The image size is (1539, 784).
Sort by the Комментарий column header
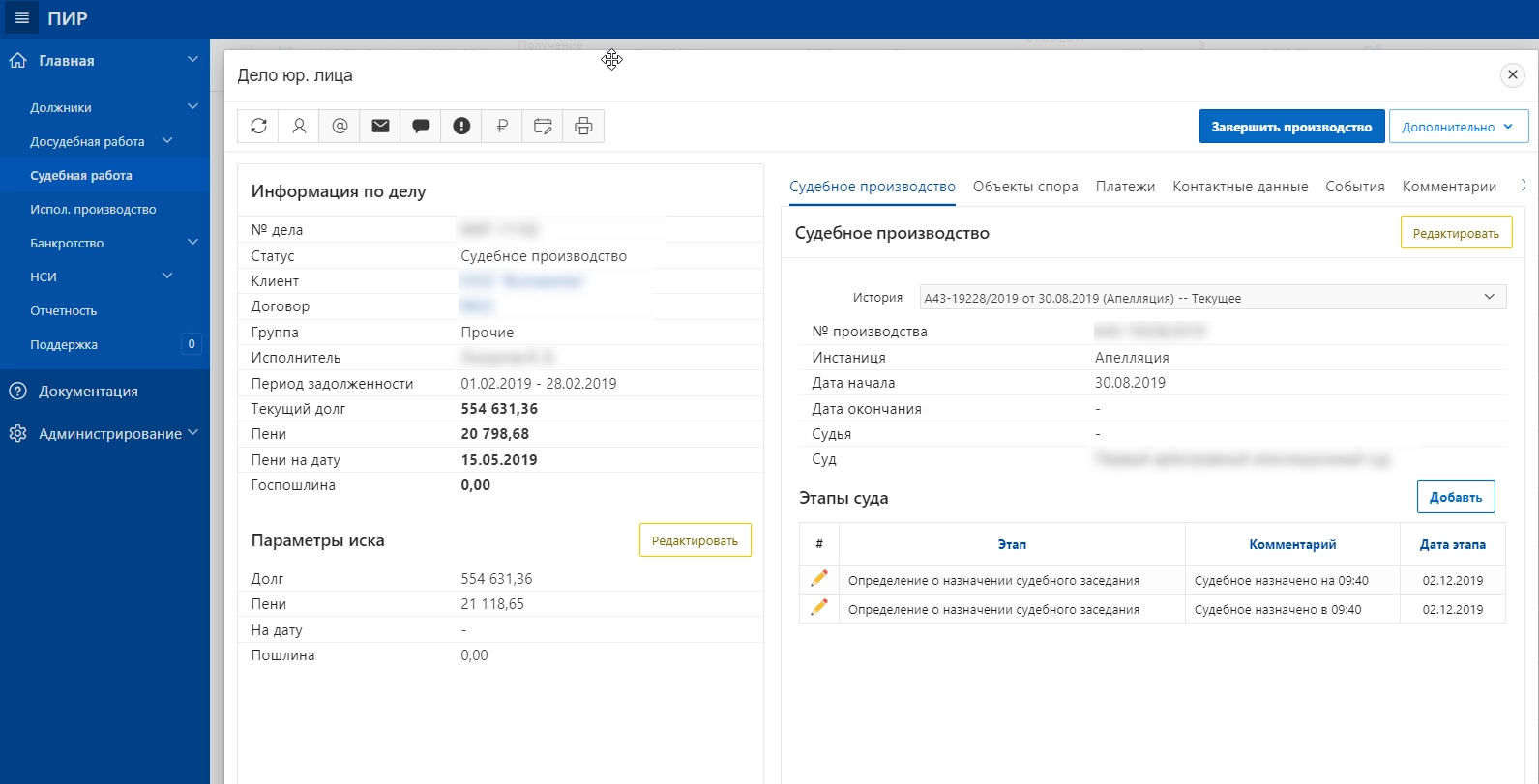1292,544
